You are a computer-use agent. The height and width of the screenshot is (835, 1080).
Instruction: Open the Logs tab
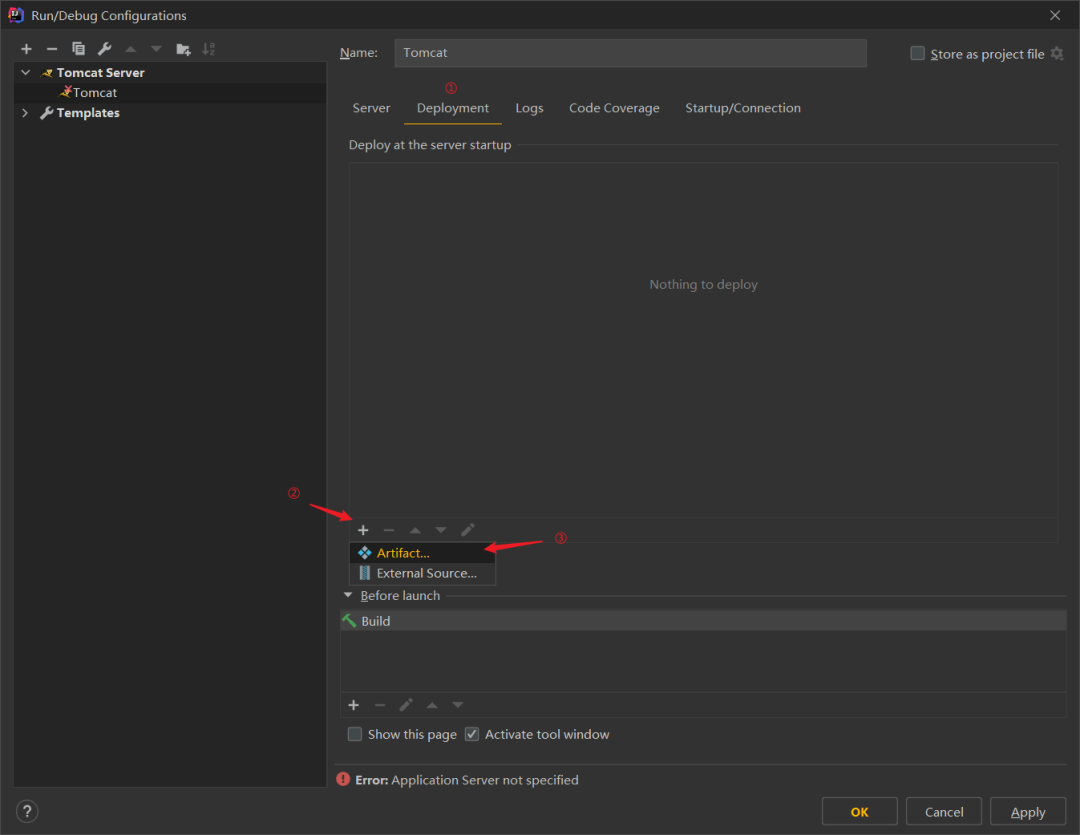[529, 108]
